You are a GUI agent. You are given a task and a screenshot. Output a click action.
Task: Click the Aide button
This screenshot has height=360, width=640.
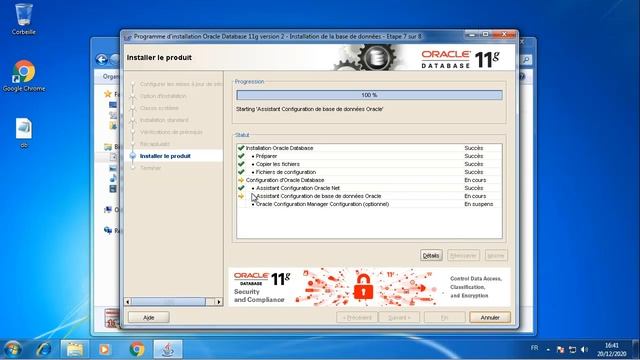point(149,317)
